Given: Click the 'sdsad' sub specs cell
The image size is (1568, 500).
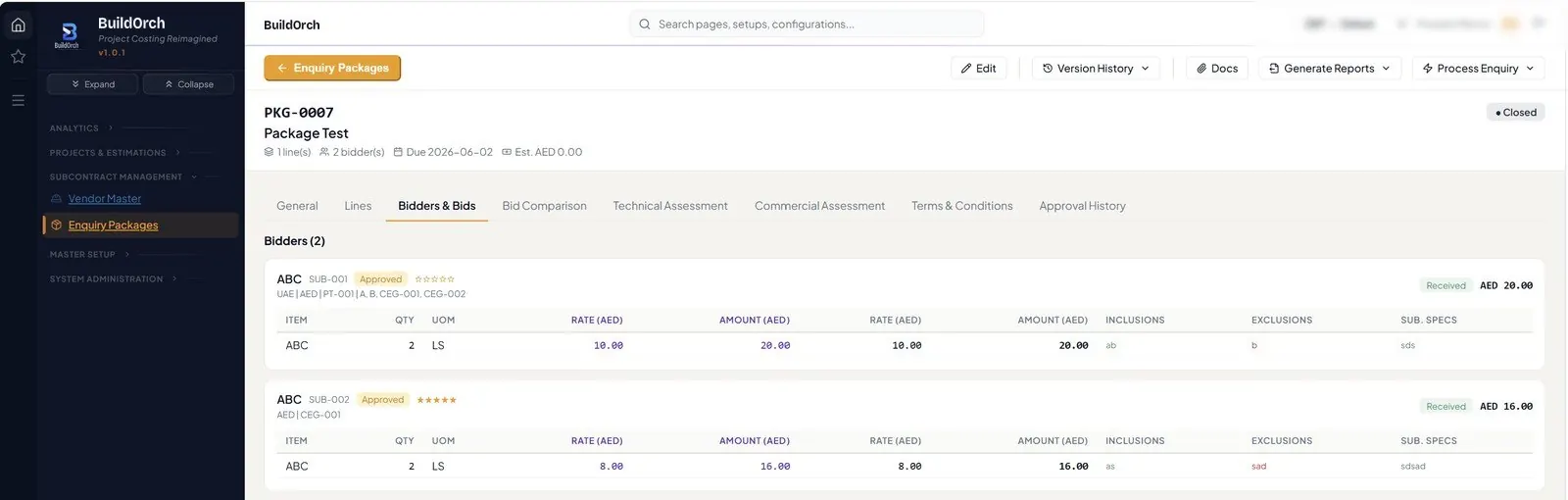Looking at the screenshot, I should (1413, 467).
